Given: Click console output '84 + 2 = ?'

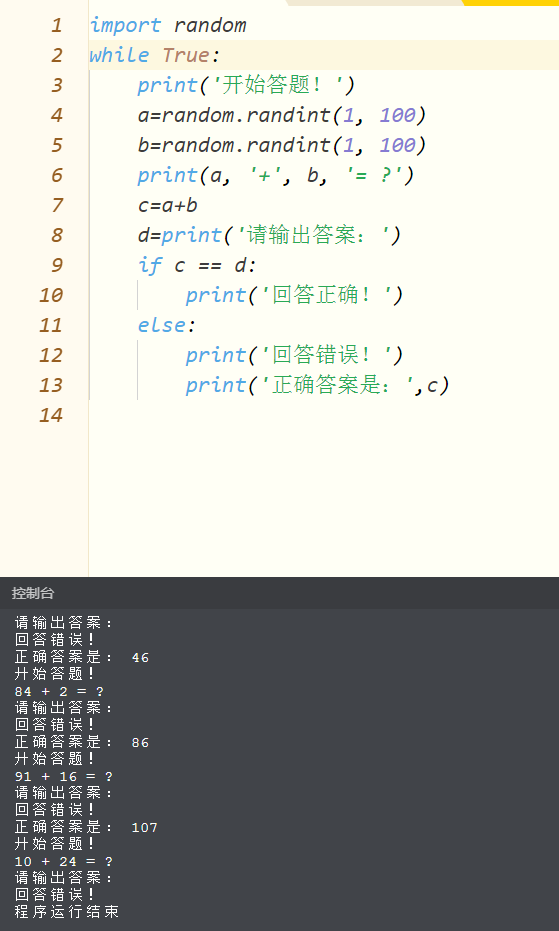Looking at the screenshot, I should [59, 691].
